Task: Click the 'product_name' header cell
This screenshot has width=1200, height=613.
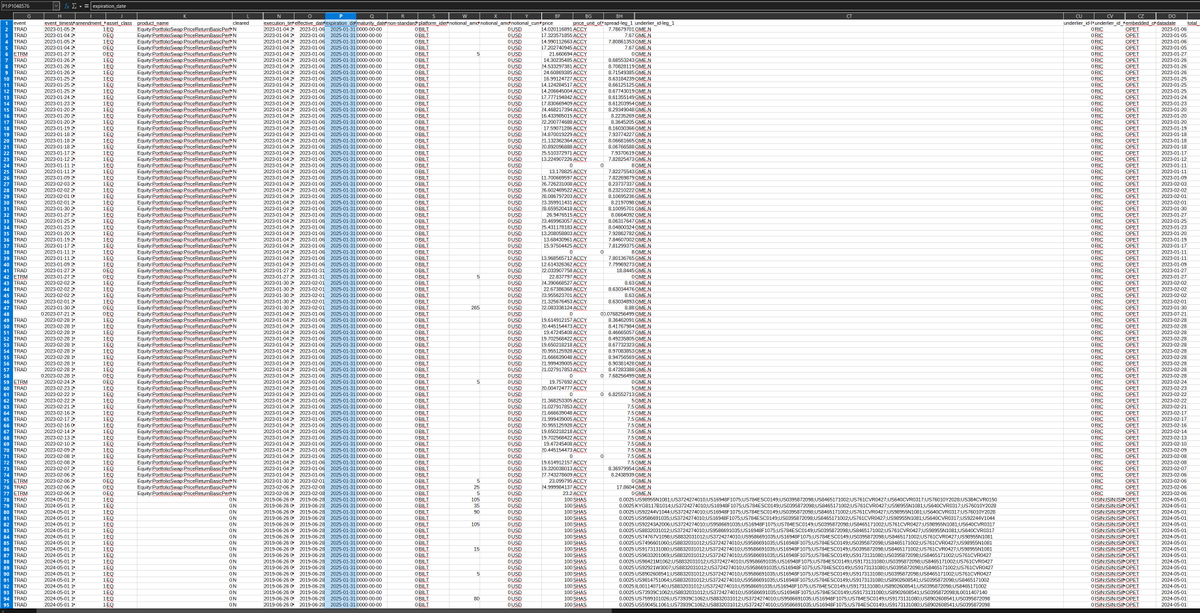Action: 184,23
